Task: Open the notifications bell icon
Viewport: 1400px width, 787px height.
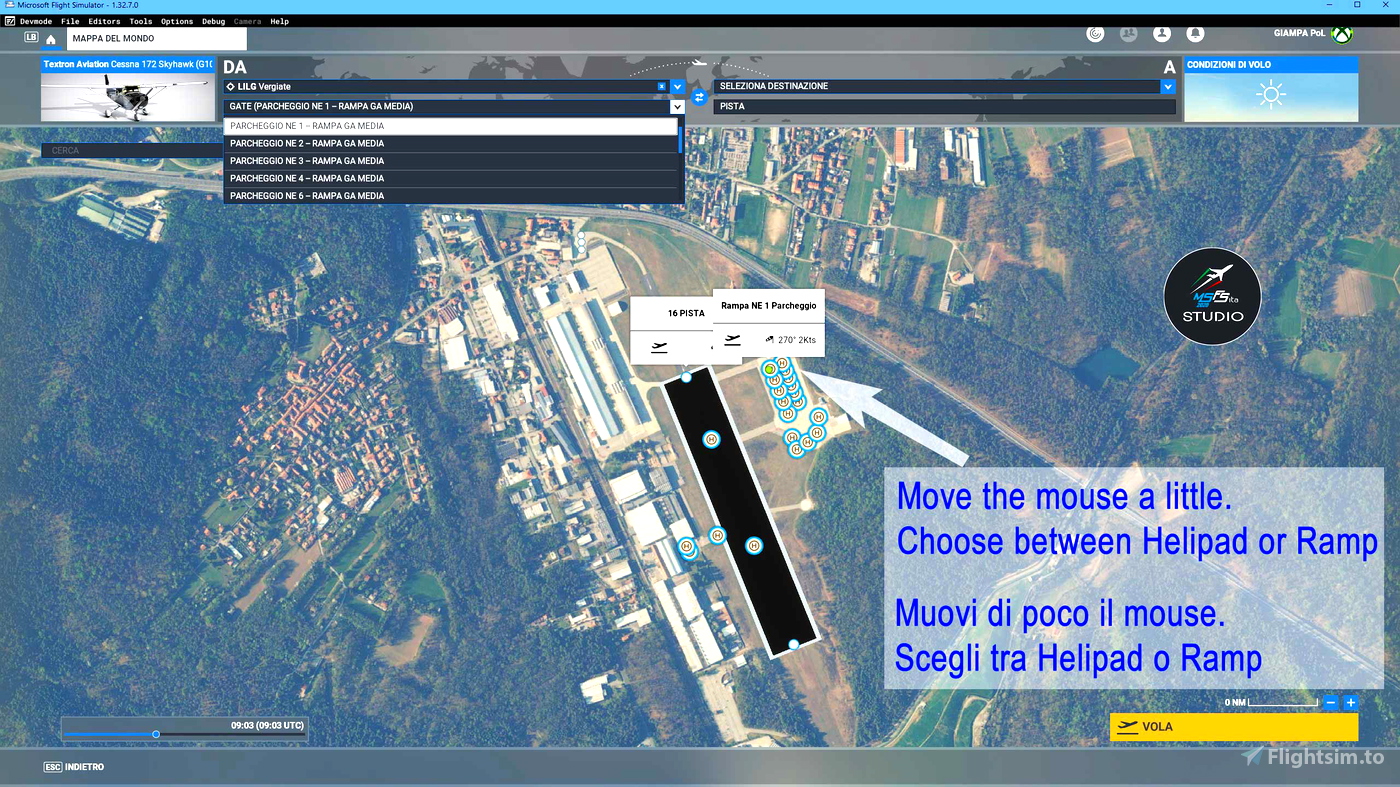Action: pyautogui.click(x=1195, y=34)
